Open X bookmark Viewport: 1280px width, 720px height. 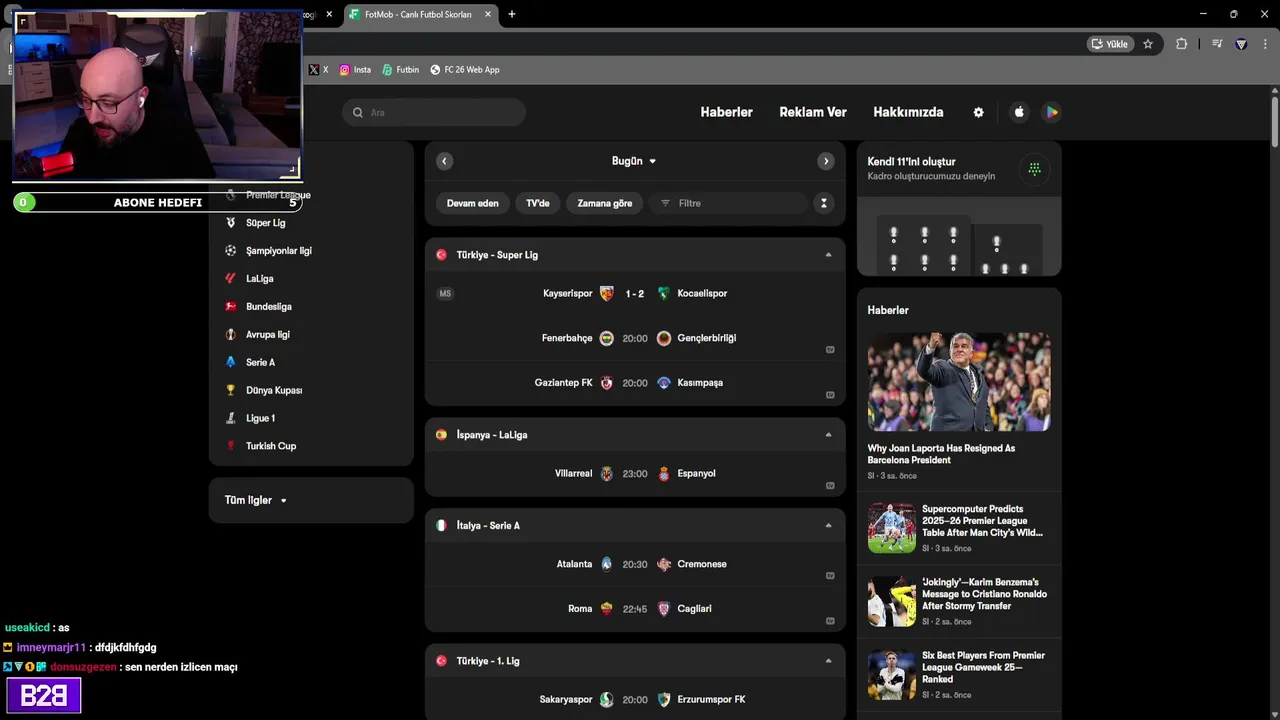pos(319,70)
